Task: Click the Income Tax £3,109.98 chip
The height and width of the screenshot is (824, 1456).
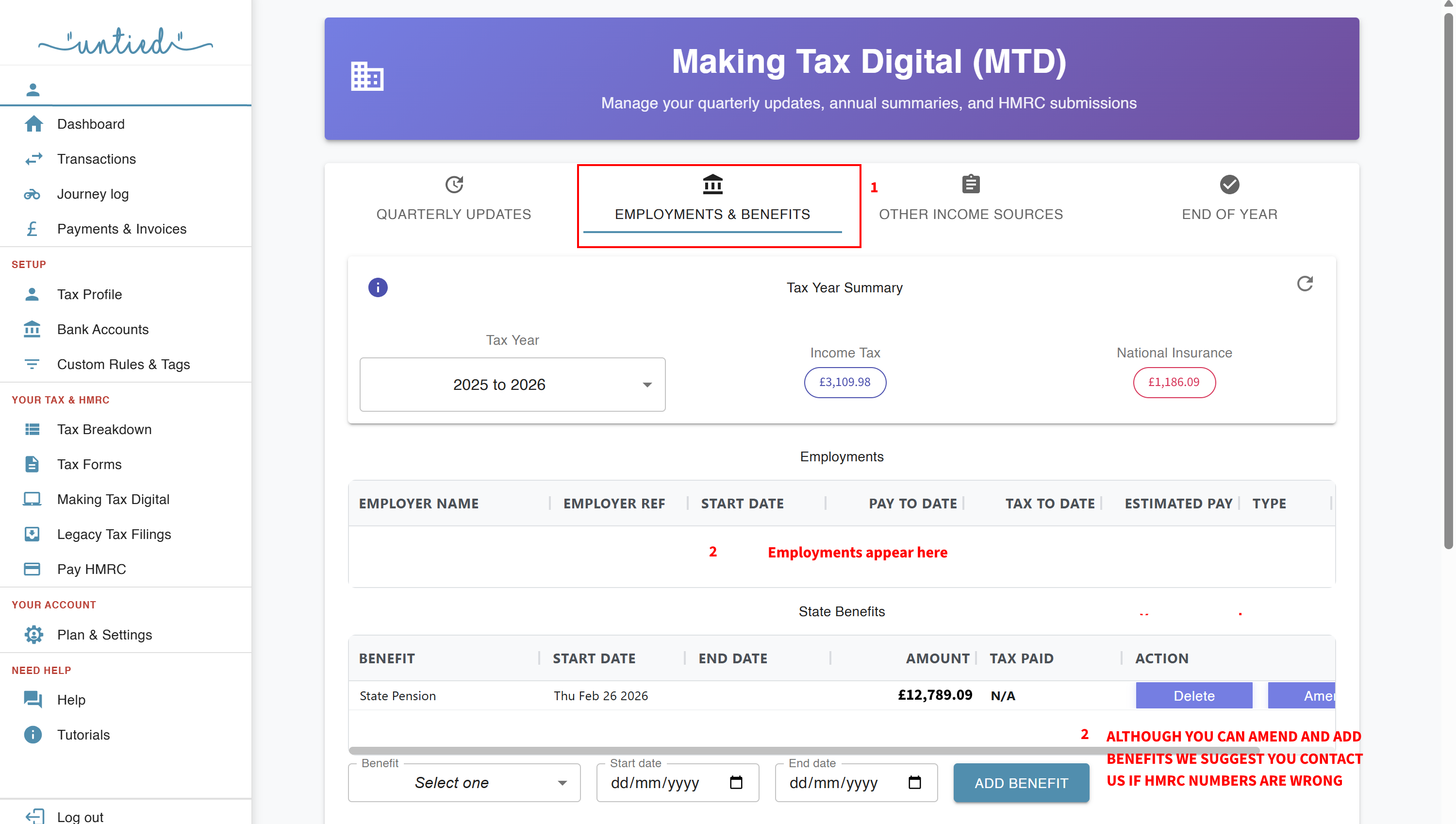Action: coord(844,382)
